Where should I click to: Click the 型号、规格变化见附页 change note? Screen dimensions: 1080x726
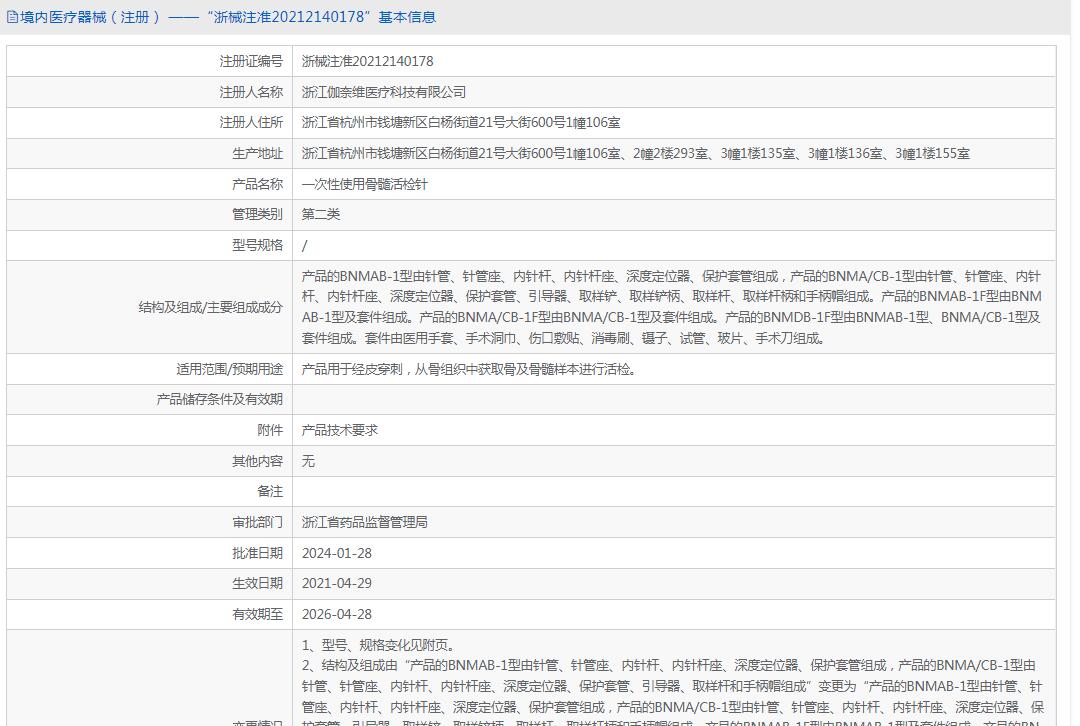378,646
